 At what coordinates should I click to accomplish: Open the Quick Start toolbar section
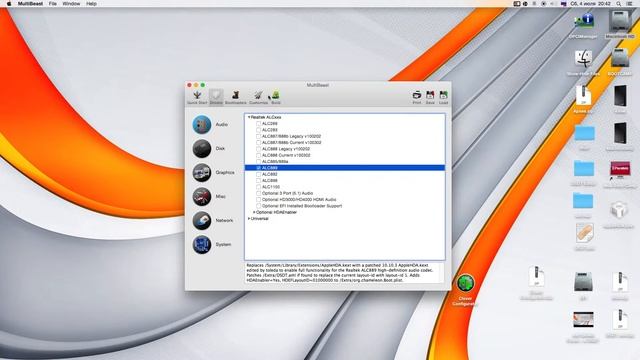[197, 97]
